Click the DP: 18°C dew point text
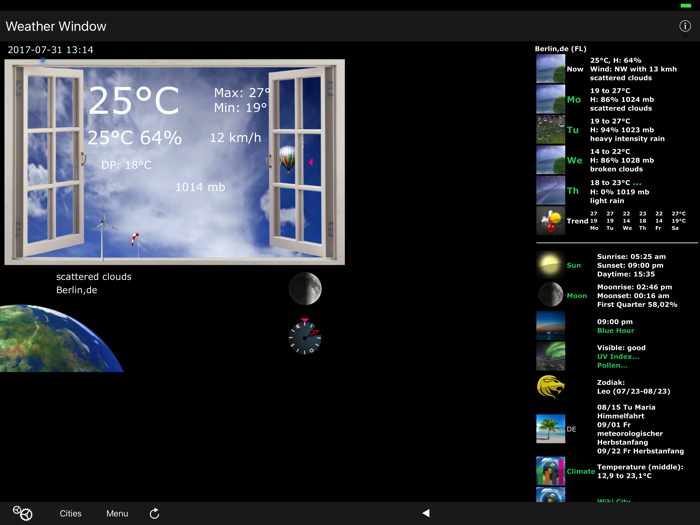700x525 pixels. click(126, 165)
